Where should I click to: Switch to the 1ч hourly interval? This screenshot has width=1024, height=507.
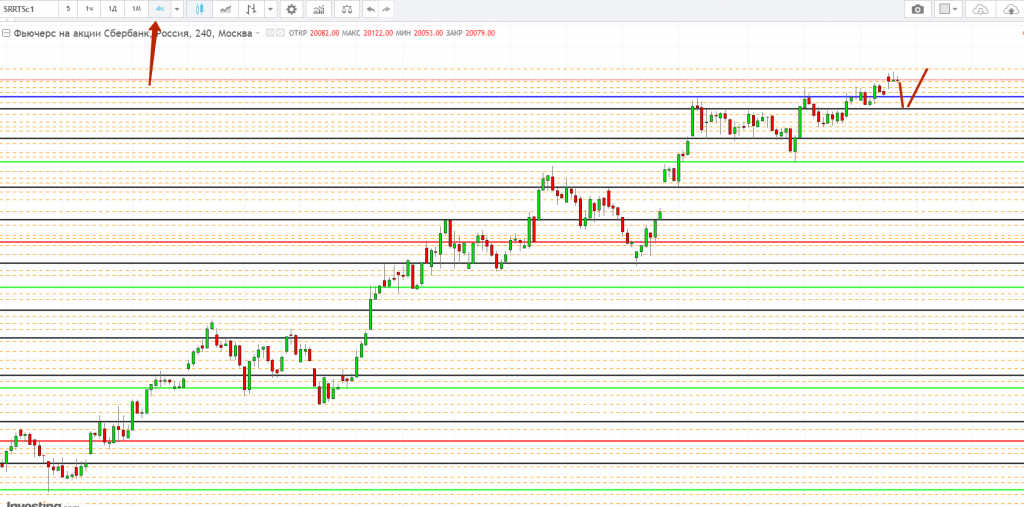[90, 9]
